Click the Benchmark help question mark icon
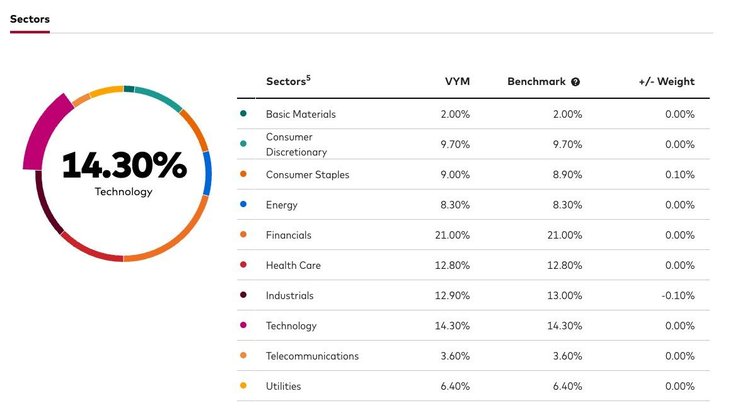 point(576,82)
